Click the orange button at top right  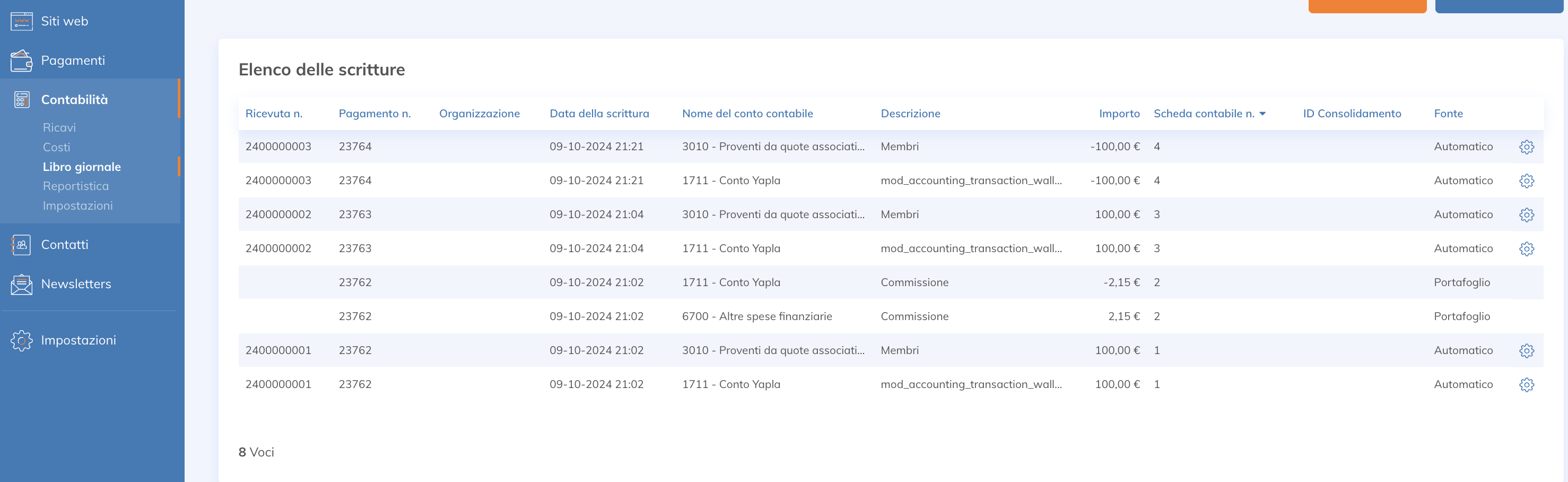pos(1367,5)
